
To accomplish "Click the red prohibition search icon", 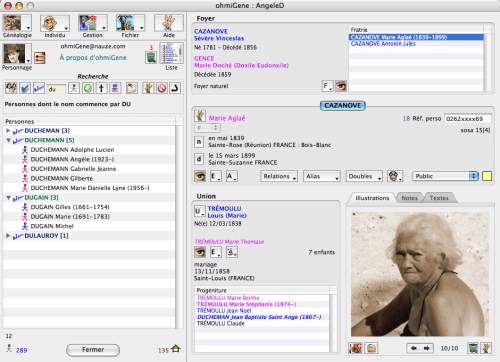I will [x=162, y=88].
